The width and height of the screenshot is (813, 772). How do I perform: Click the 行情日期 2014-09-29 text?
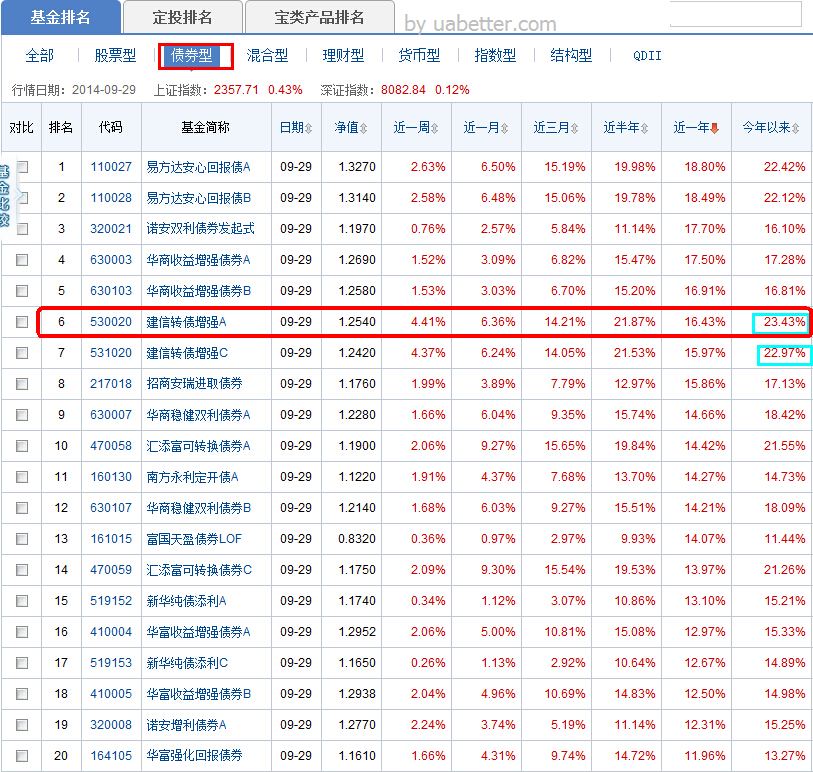coord(74,90)
